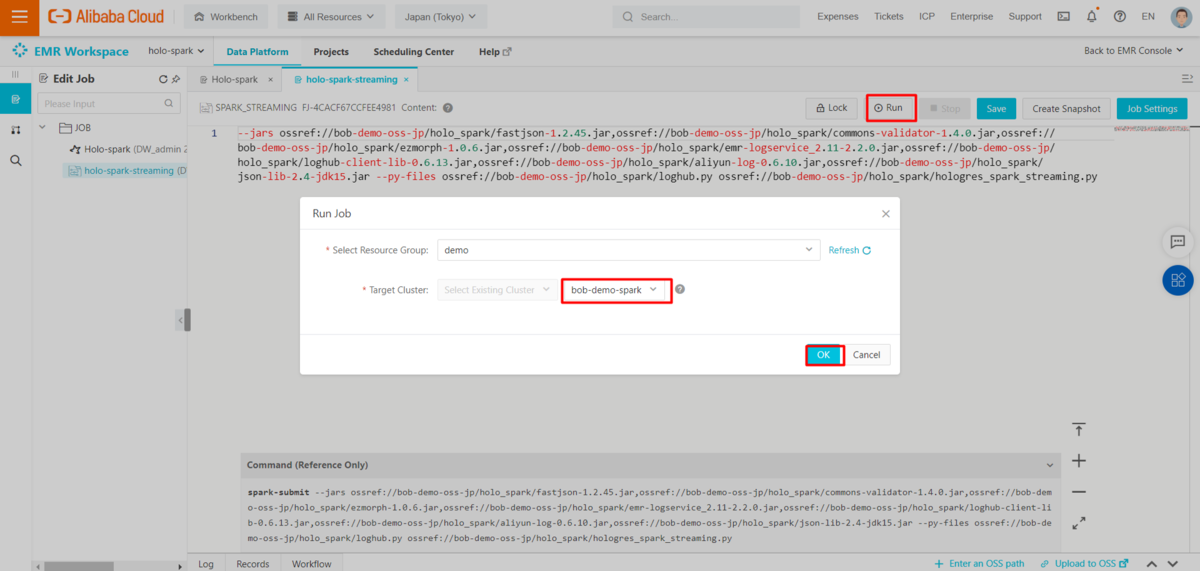Select the workflow sidebar icon
1200x571 pixels.
coord(15,130)
